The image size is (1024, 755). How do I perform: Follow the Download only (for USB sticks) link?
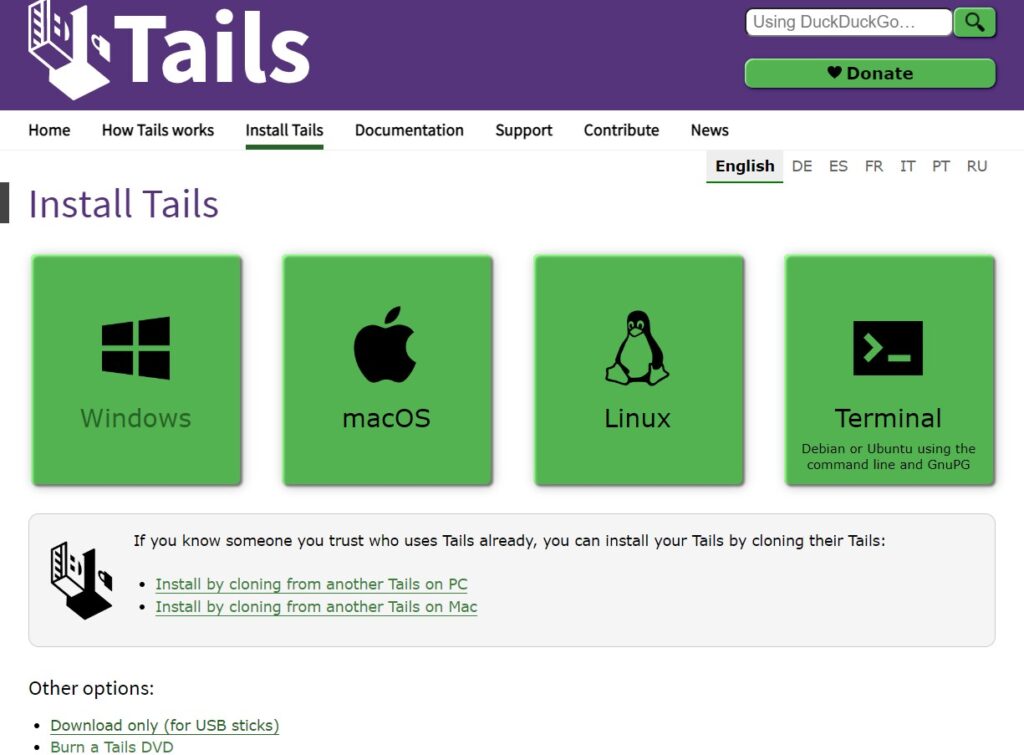pos(165,725)
